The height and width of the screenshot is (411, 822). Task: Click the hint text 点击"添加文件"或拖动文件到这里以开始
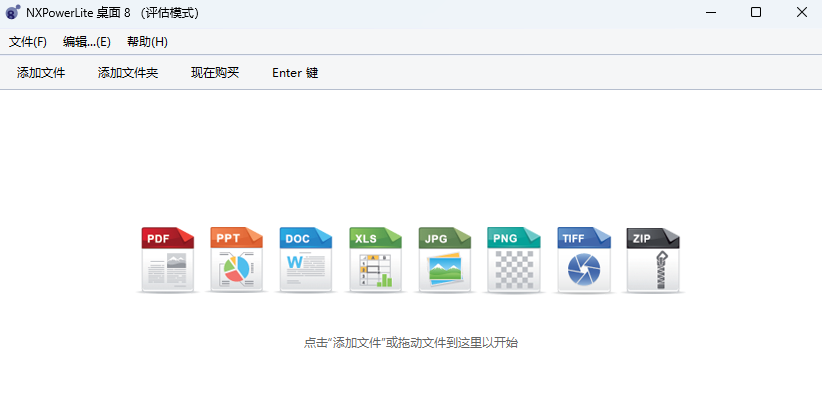(411, 343)
